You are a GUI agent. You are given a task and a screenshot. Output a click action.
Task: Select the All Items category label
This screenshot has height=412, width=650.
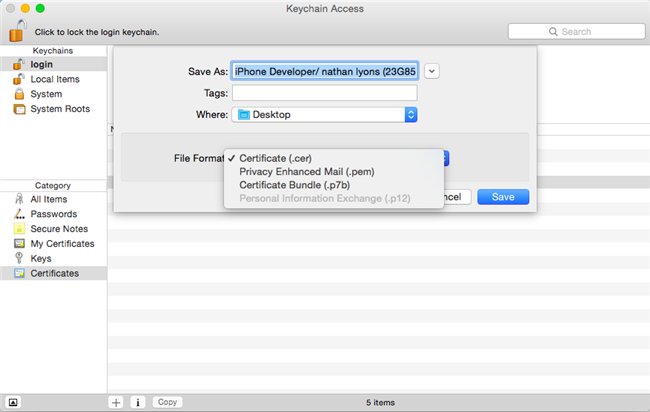coord(49,199)
